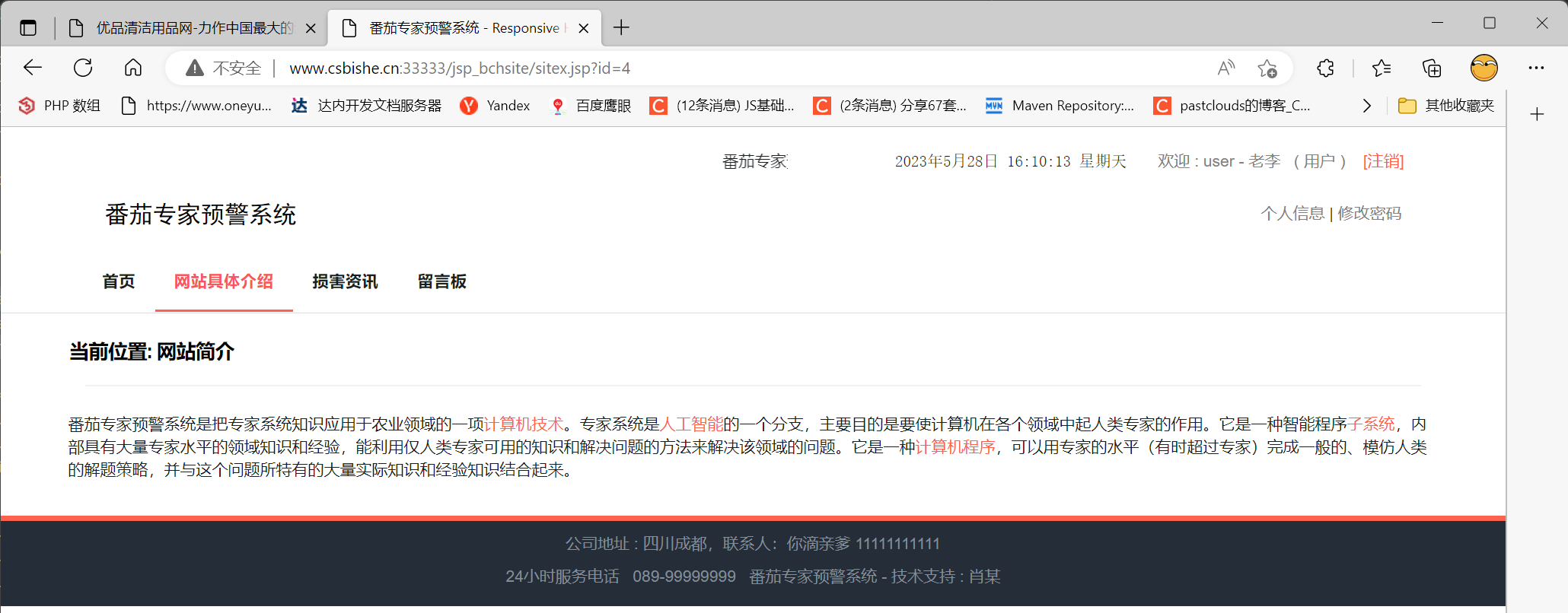Switch to the 优品清洁用品网 tab
1568x613 pixels.
[190, 28]
